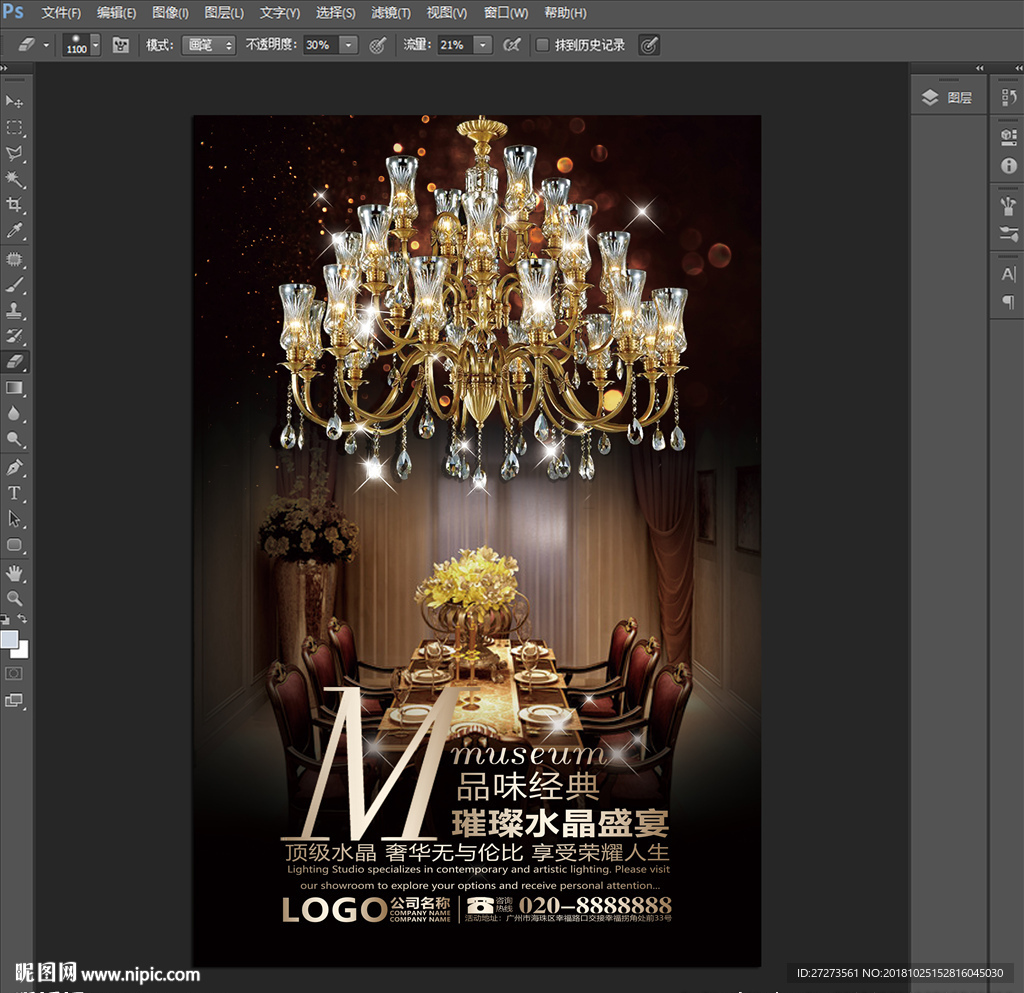This screenshot has height=993, width=1024.
Task: Select the Crop tool
Action: (x=14, y=205)
